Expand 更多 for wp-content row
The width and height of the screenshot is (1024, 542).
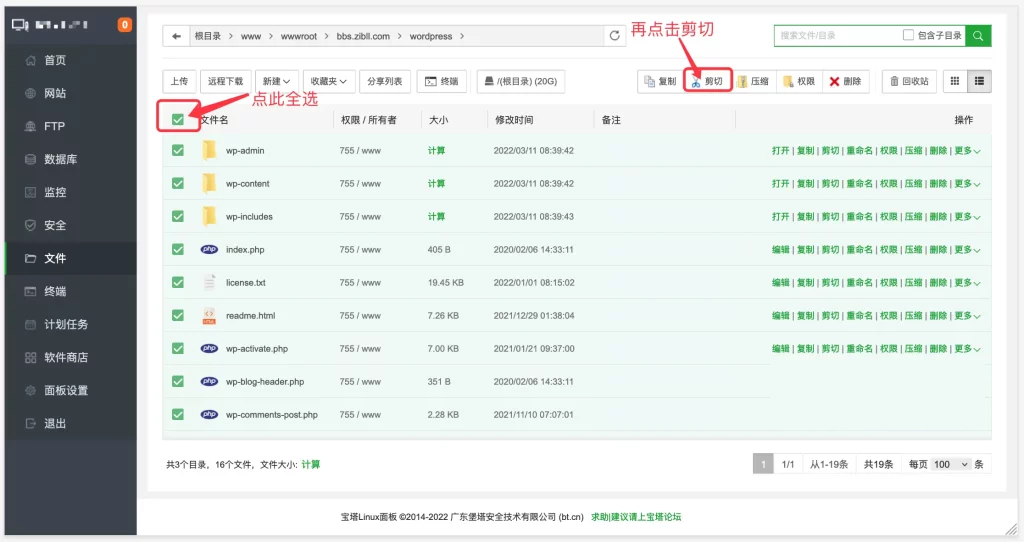pos(967,183)
